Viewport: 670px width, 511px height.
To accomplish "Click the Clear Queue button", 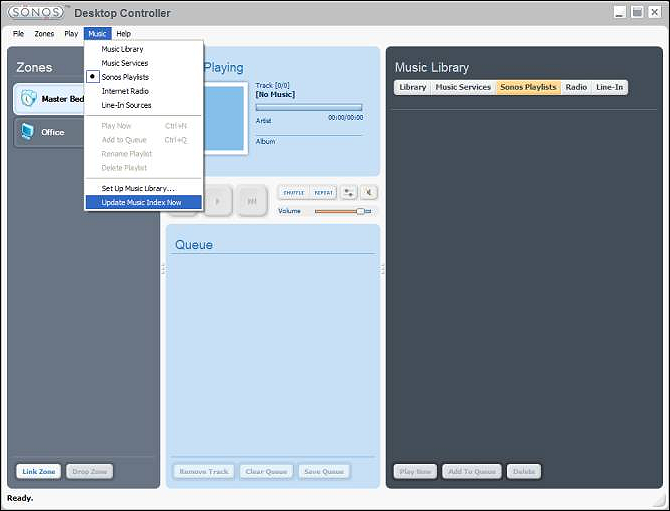I will [266, 472].
